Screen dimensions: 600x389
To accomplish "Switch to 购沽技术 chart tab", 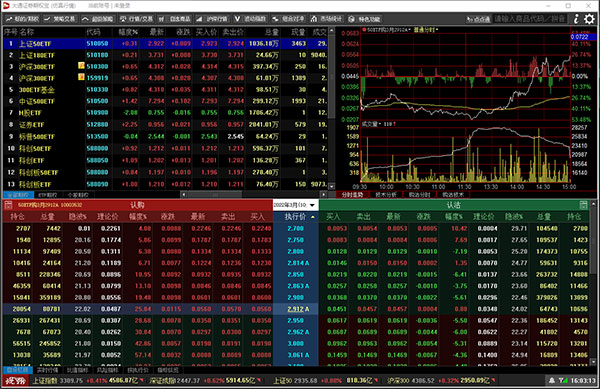I will [x=453, y=195].
